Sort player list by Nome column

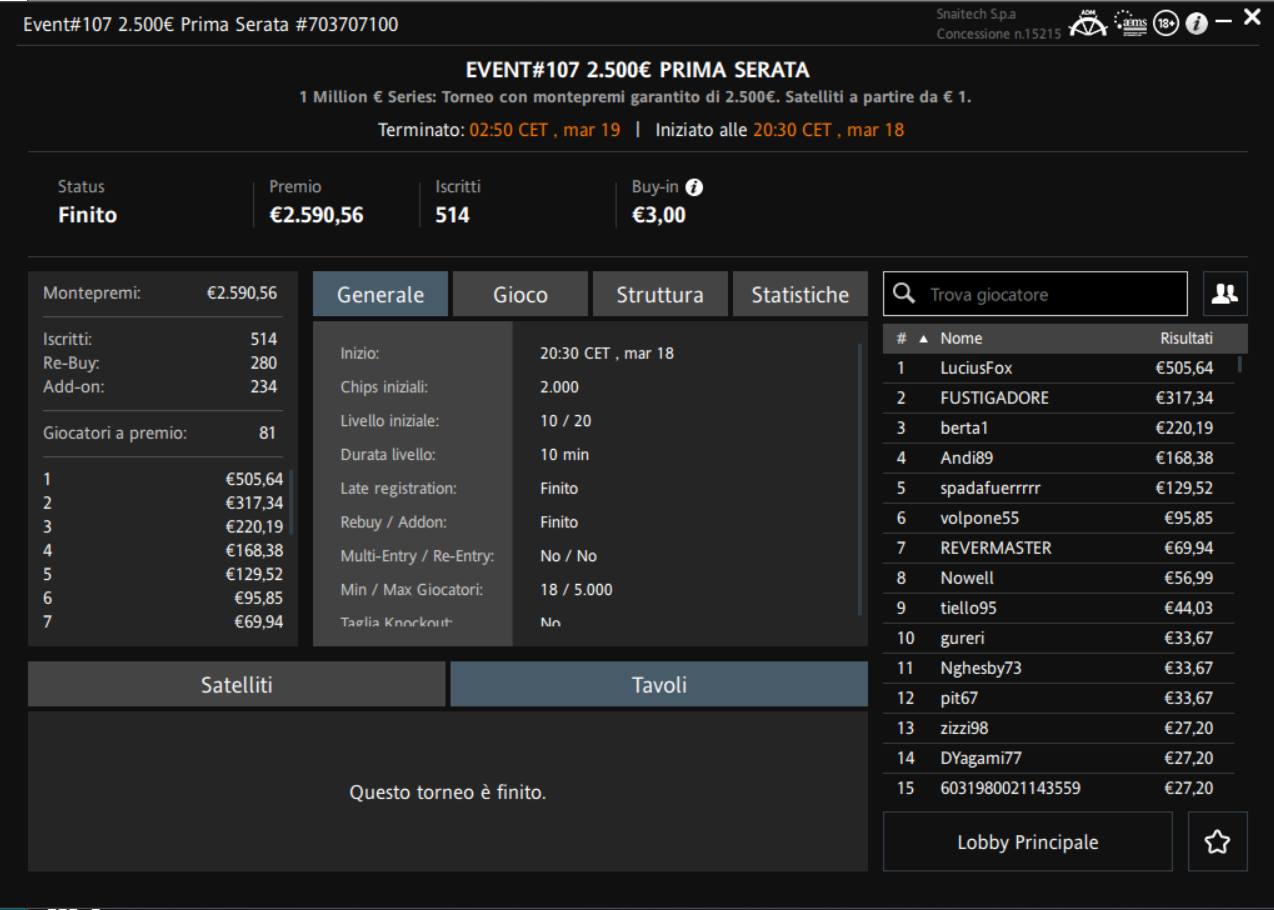pos(960,338)
